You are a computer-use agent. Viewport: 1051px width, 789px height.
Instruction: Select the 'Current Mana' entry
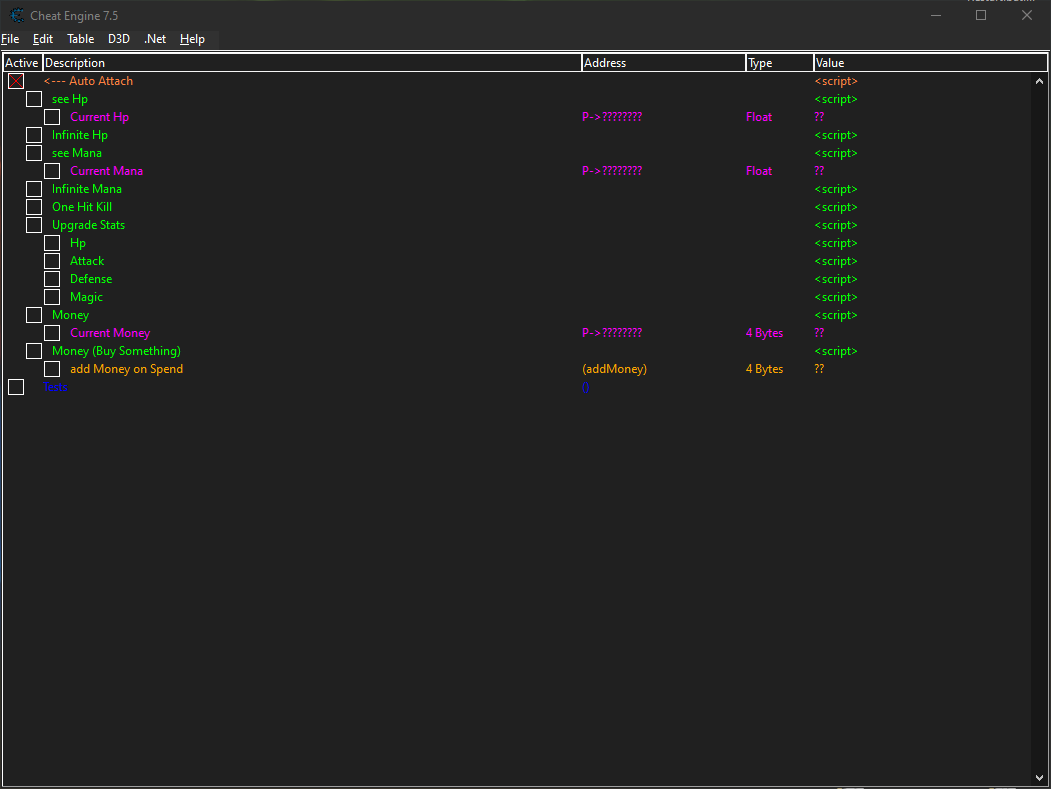(107, 171)
